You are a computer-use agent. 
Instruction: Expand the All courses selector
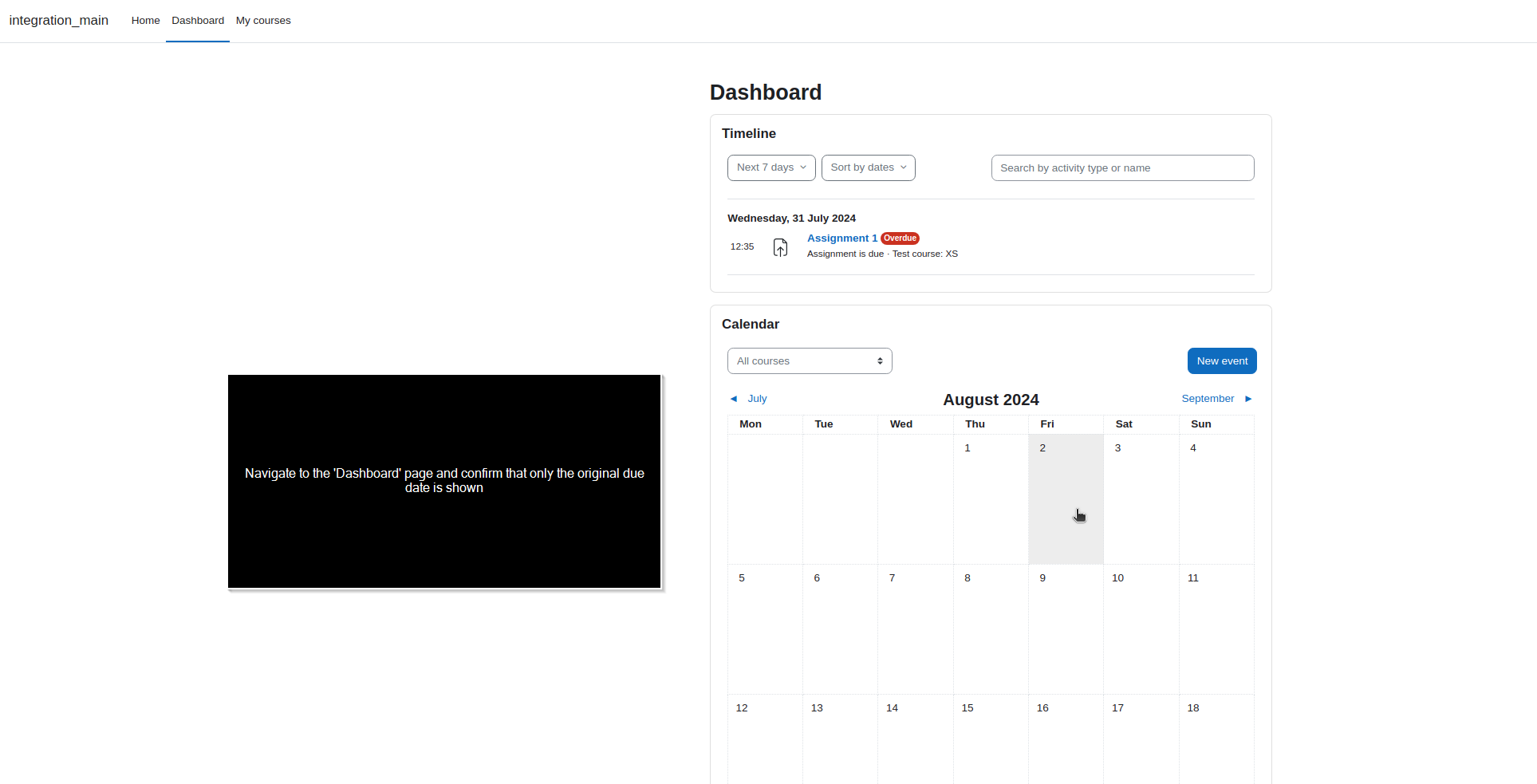pos(810,361)
